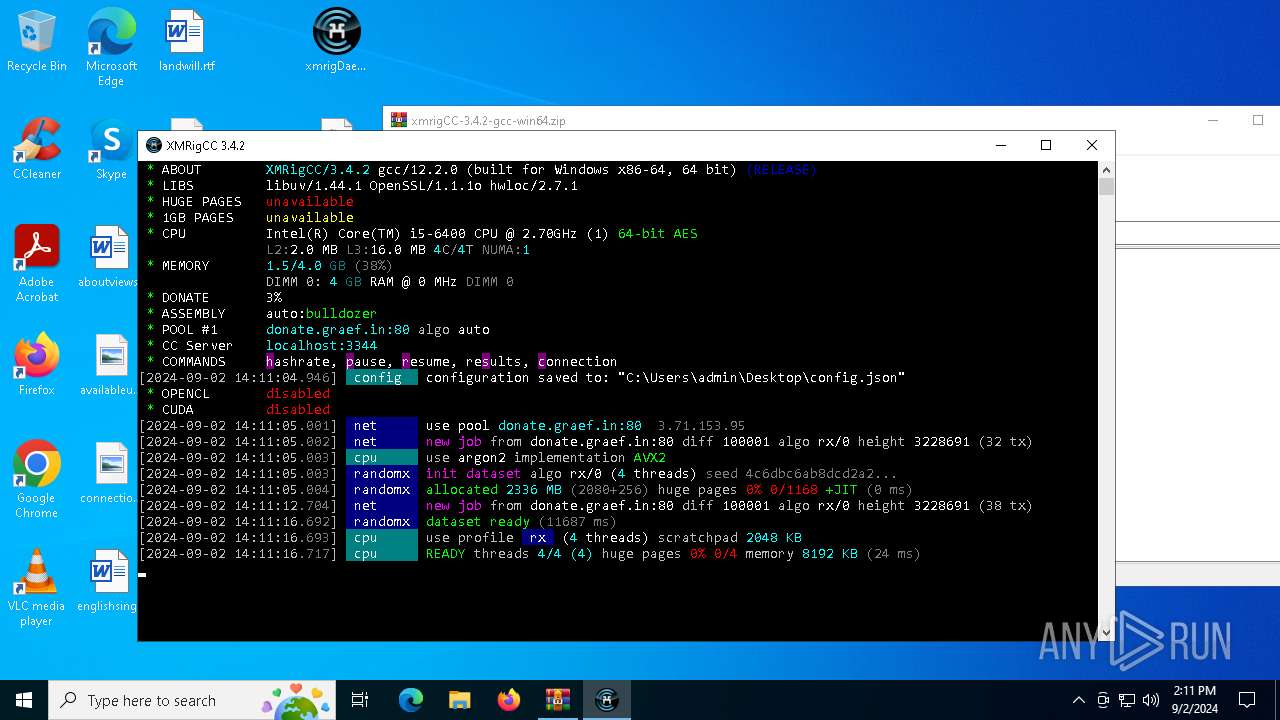Open Firefox from the taskbar
This screenshot has width=1280, height=720.
pyautogui.click(x=509, y=700)
